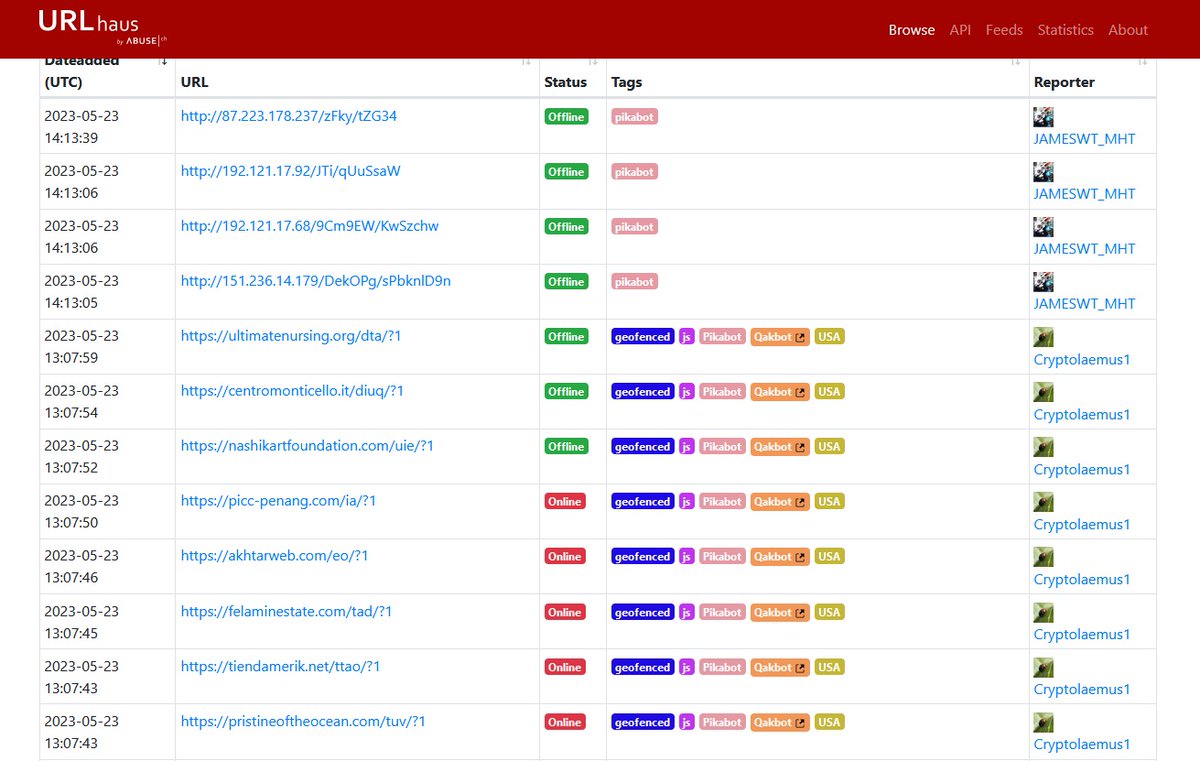
Task: Open the picc-penang.com URL entry
Action: point(279,501)
